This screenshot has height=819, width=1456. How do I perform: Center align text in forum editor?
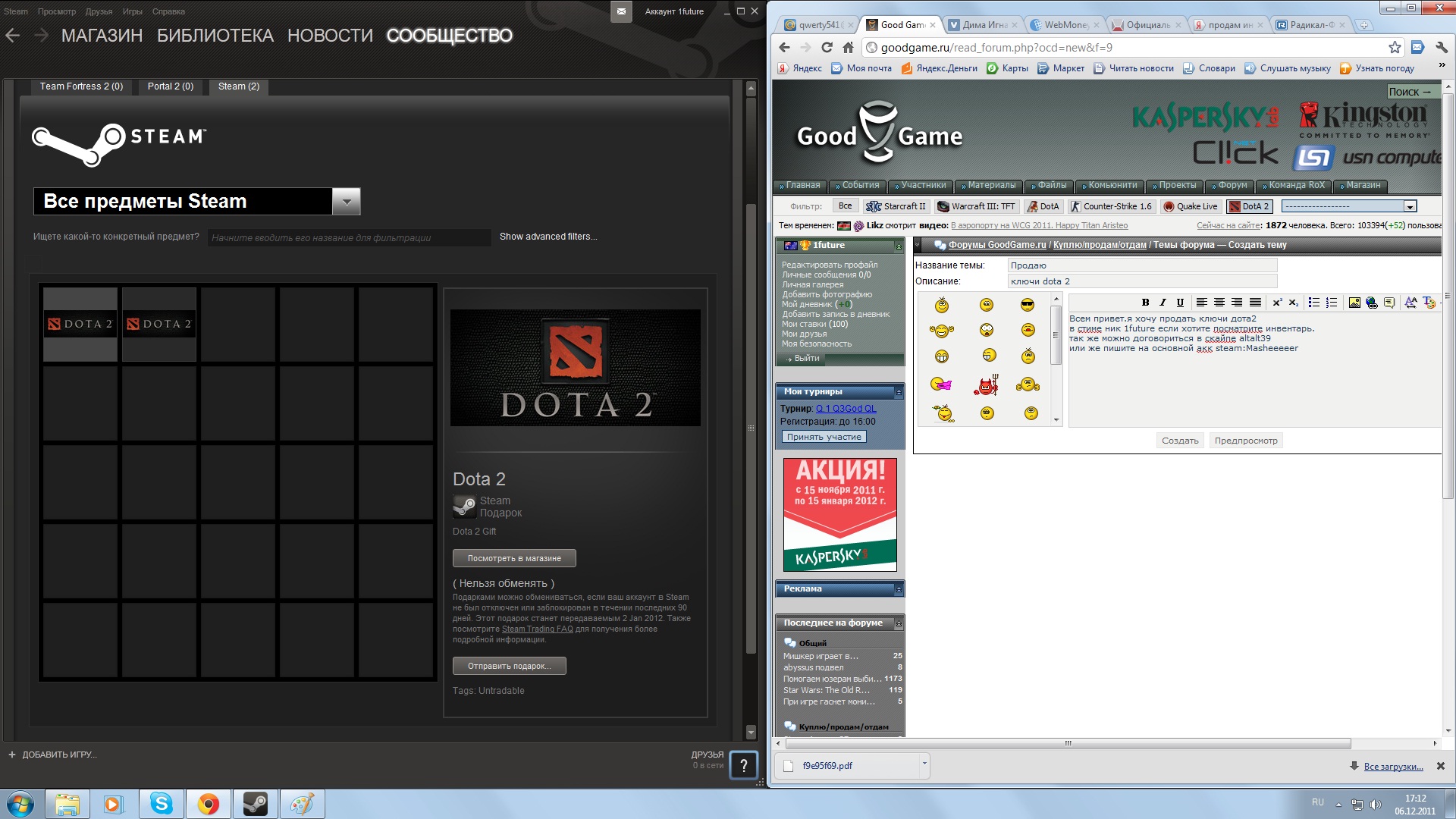1219,303
